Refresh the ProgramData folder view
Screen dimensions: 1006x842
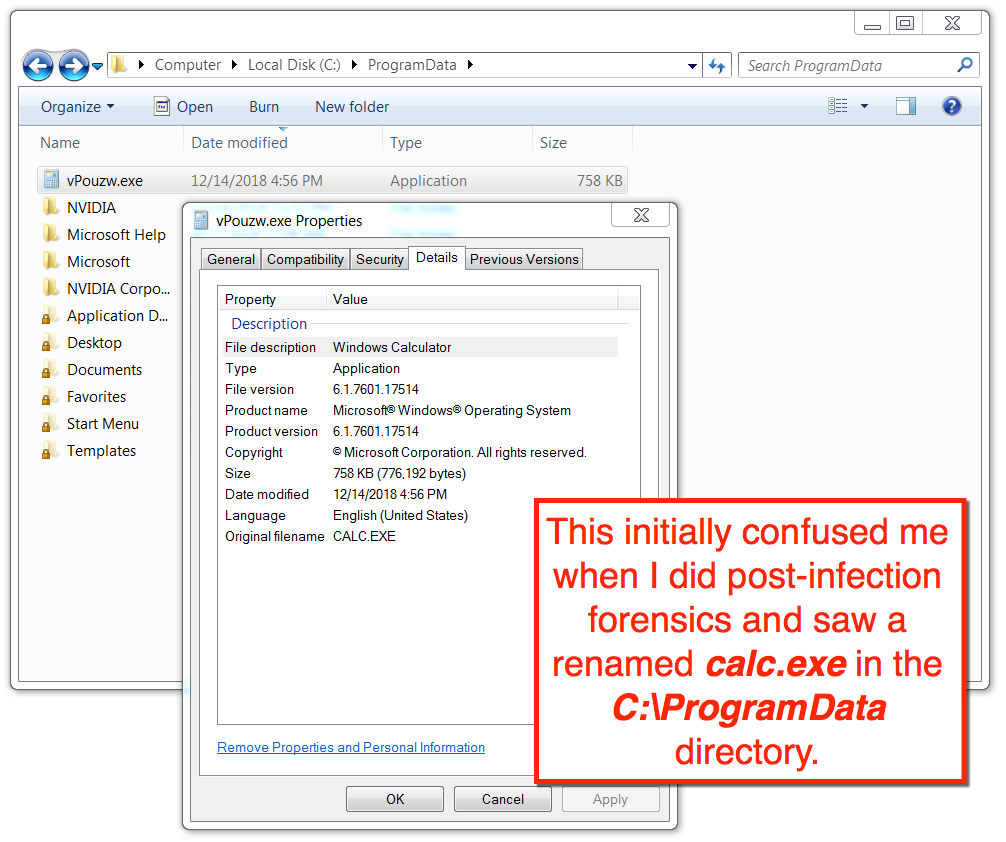tap(717, 65)
